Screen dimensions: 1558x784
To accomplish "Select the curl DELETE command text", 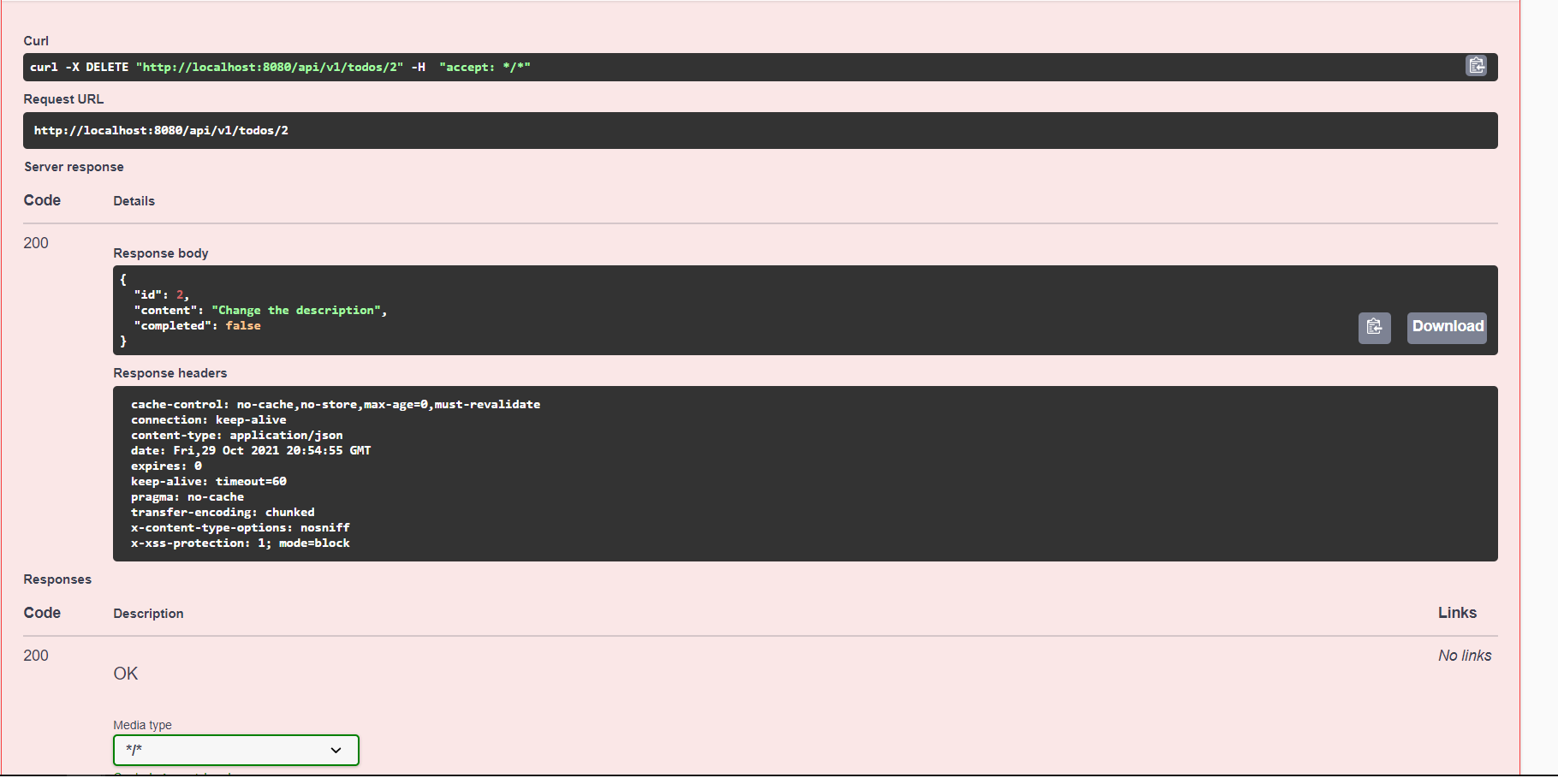I will click(280, 66).
